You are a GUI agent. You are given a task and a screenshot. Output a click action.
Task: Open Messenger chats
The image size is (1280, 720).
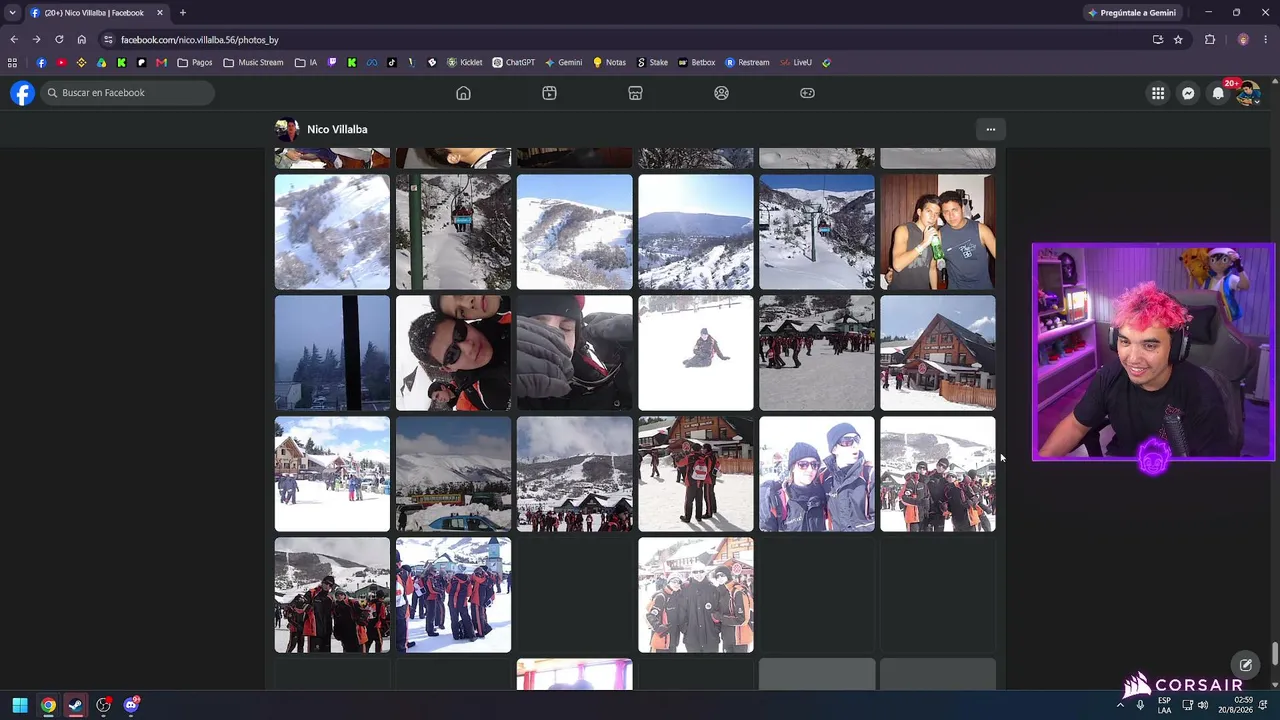[1188, 93]
